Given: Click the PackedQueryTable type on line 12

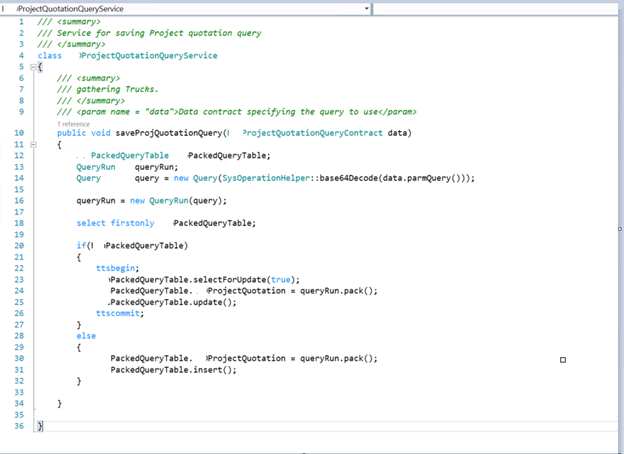Looking at the screenshot, I should [x=130, y=156].
